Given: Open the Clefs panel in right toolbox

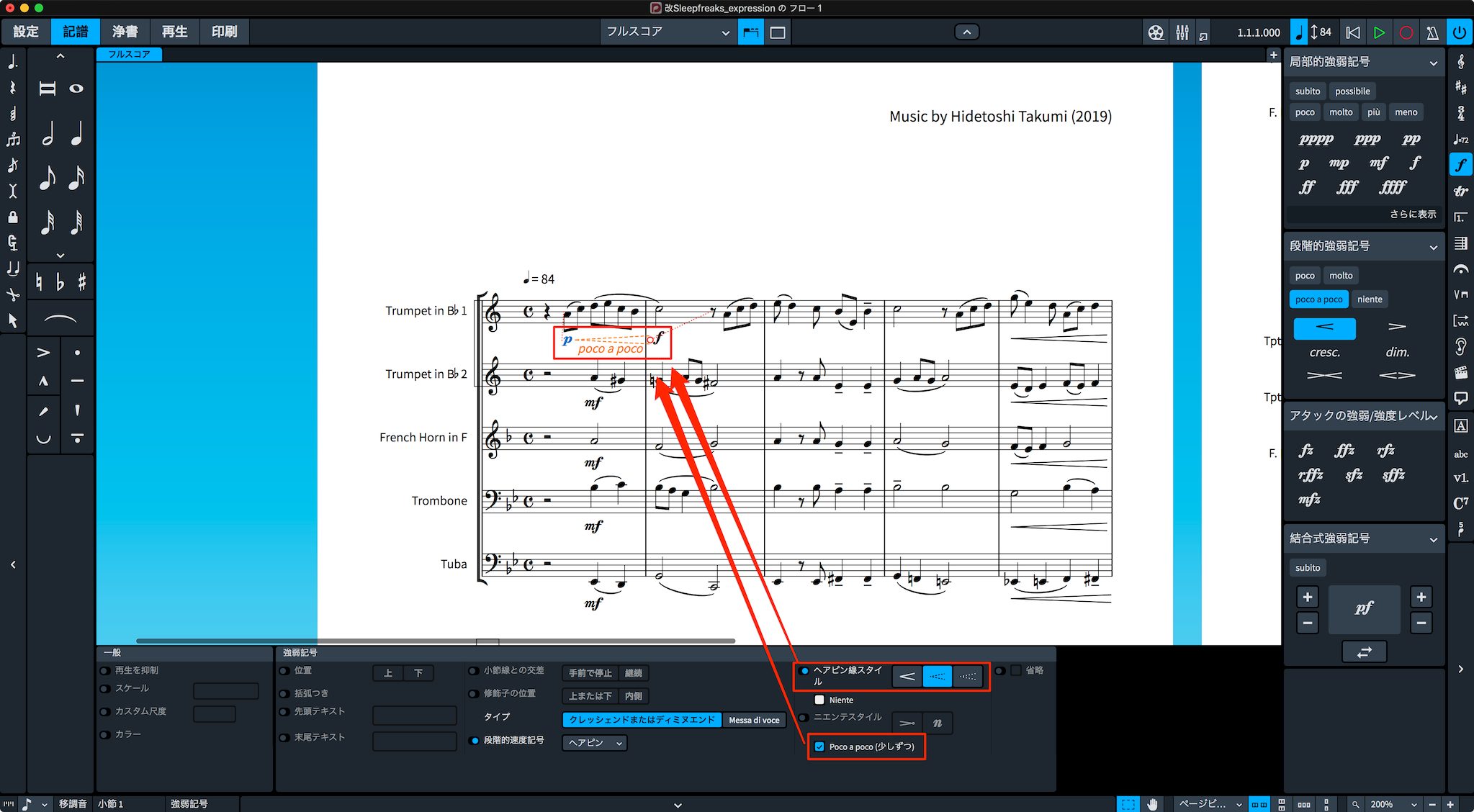Looking at the screenshot, I should 1461,62.
